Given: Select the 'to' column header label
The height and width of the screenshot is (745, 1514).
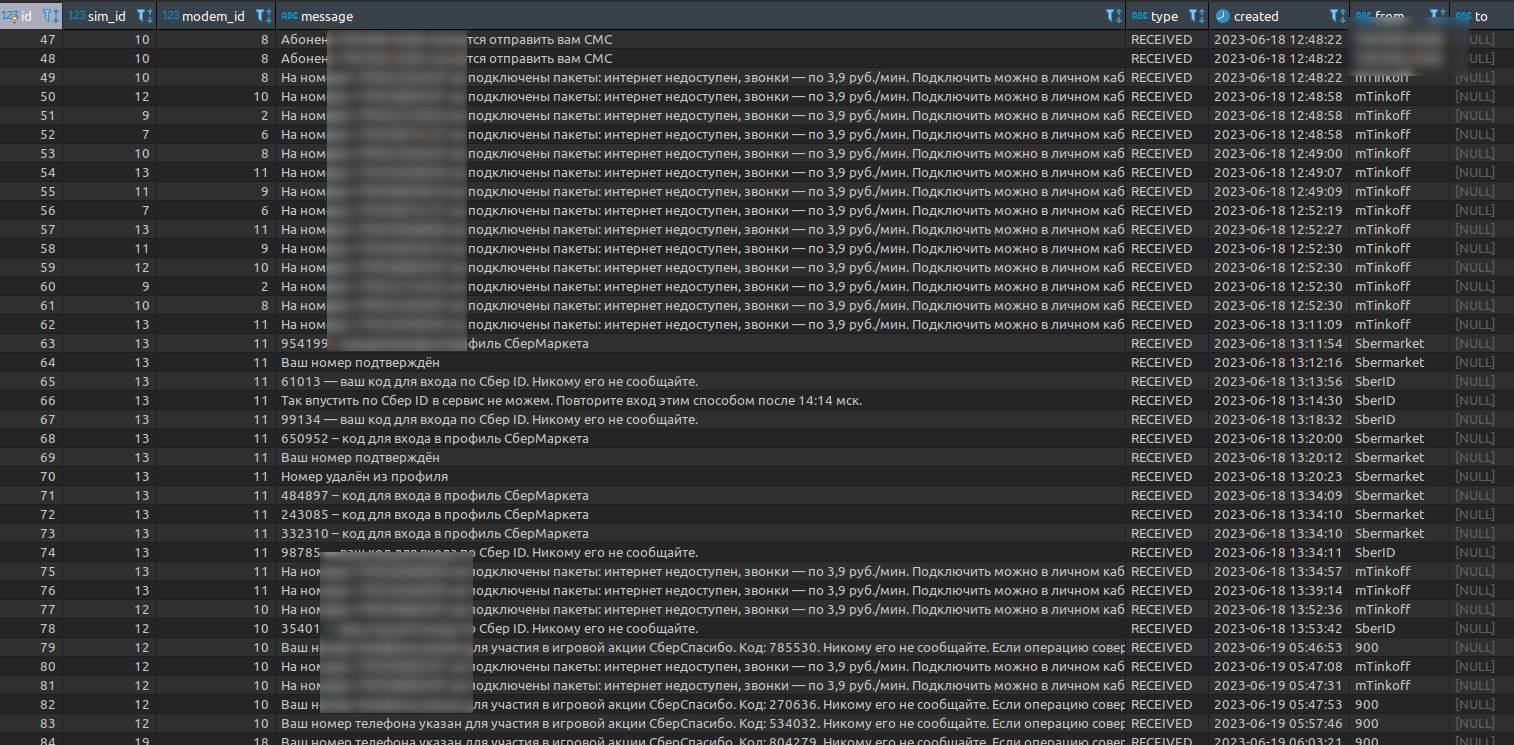Looking at the screenshot, I should (1482, 16).
